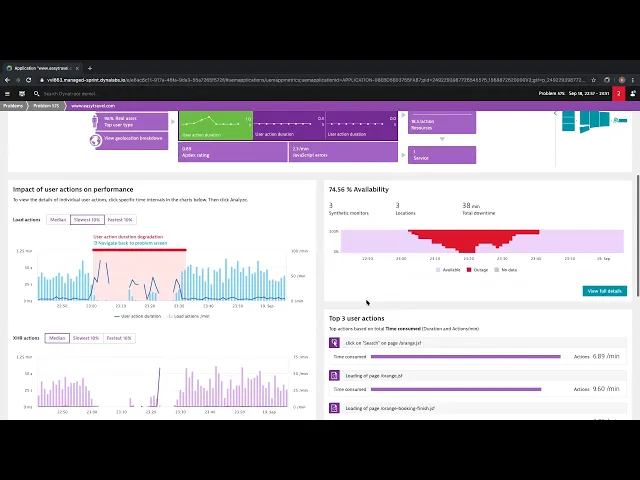This screenshot has height=480, width=640.
Task: Select Fastest 10% for XHR actions chart
Action: 119,338
